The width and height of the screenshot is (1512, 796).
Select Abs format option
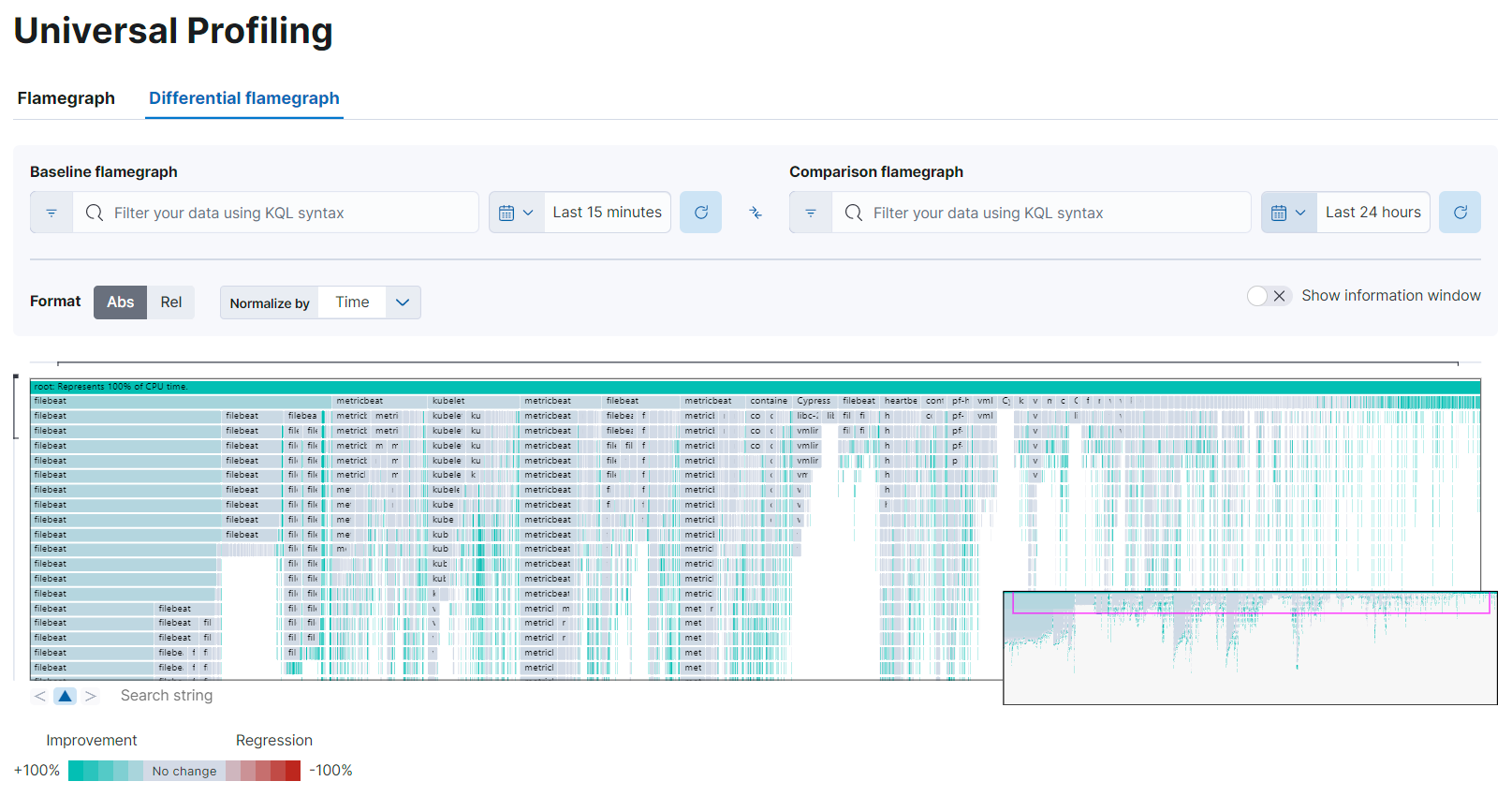click(120, 302)
